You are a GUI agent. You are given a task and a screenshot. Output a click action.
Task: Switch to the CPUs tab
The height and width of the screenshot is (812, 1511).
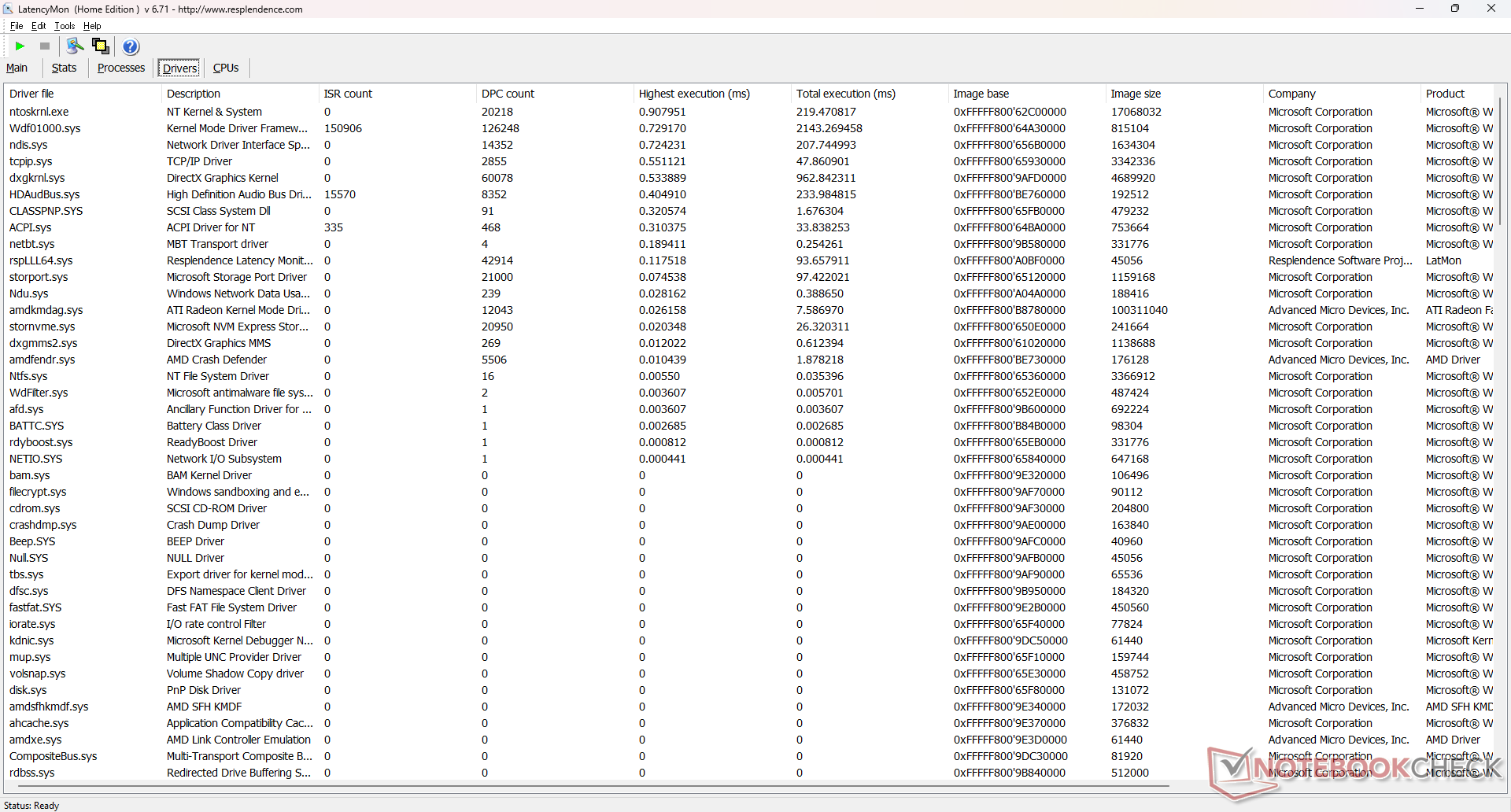[x=226, y=68]
